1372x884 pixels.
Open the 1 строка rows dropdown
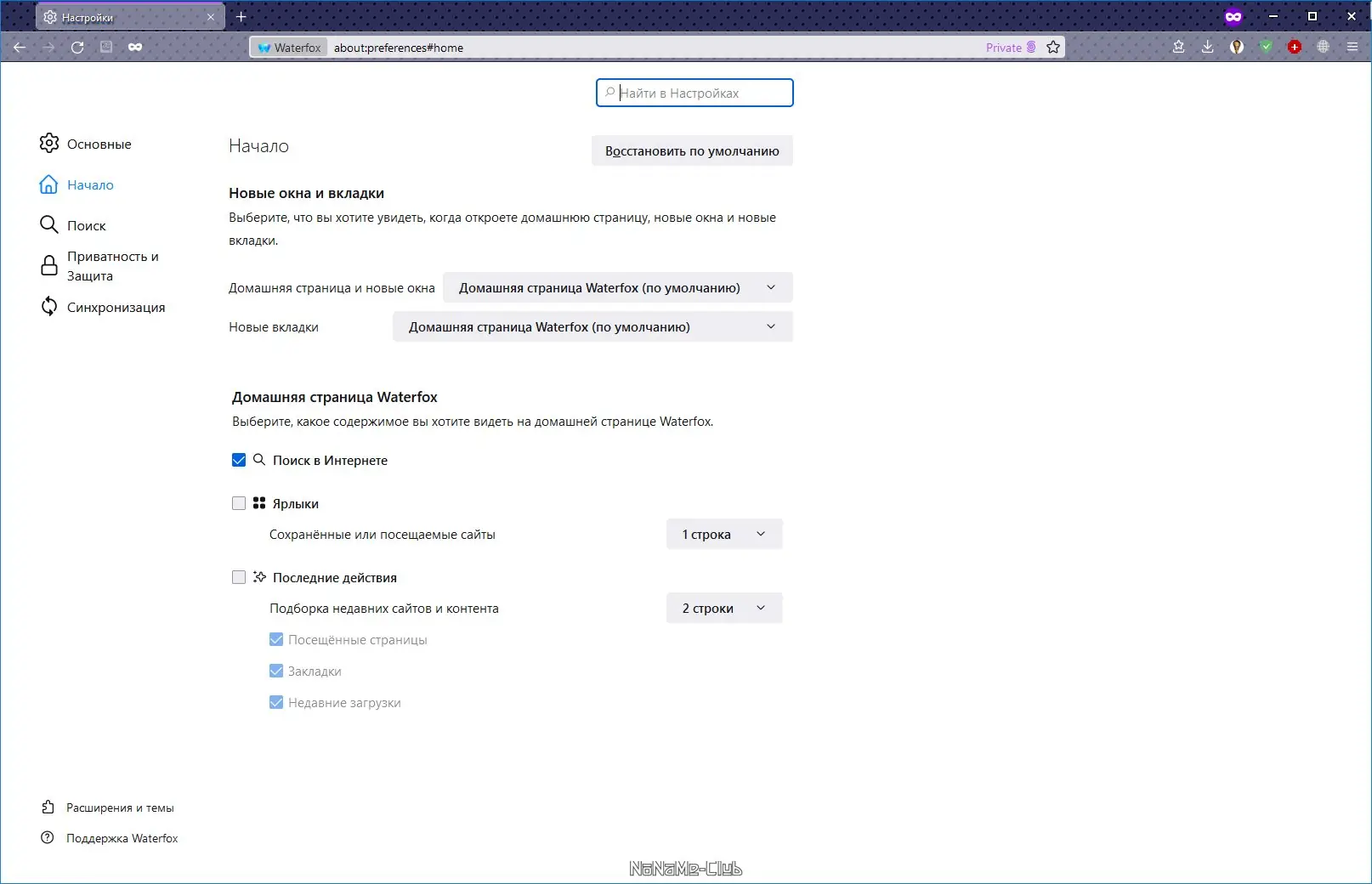coord(724,534)
